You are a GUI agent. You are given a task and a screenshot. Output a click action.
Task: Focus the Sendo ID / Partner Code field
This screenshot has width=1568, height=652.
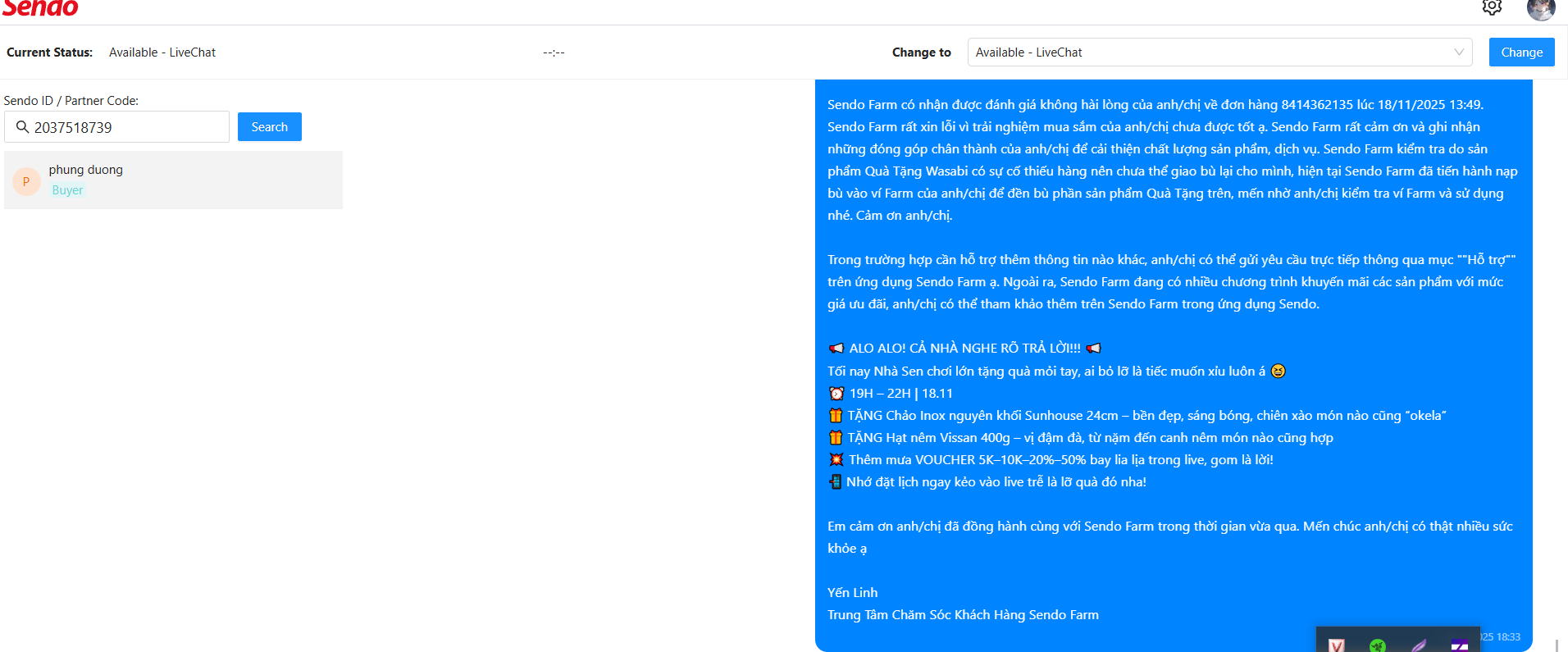[117, 127]
